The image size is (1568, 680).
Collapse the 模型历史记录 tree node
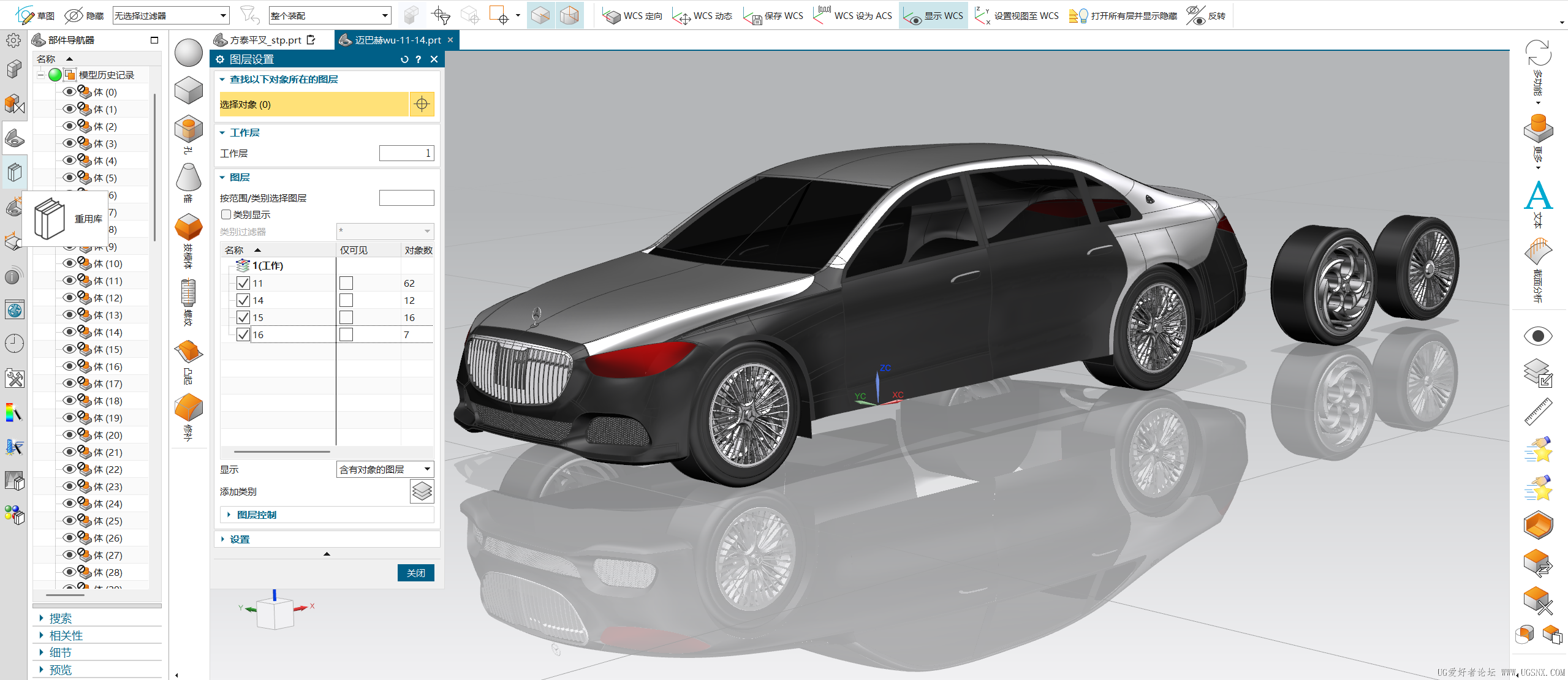(40, 75)
